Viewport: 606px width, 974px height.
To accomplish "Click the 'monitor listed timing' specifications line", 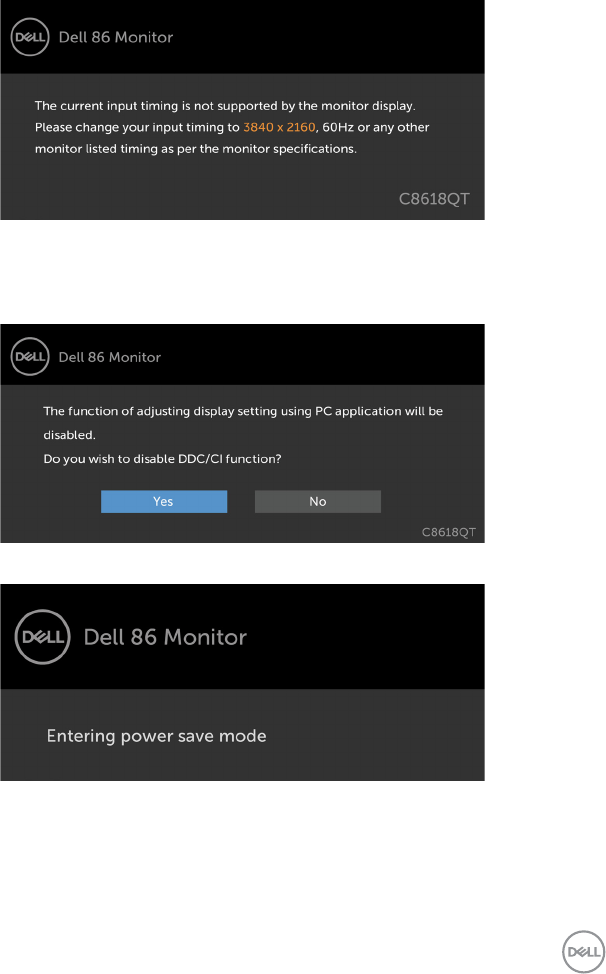I will click(x=195, y=148).
